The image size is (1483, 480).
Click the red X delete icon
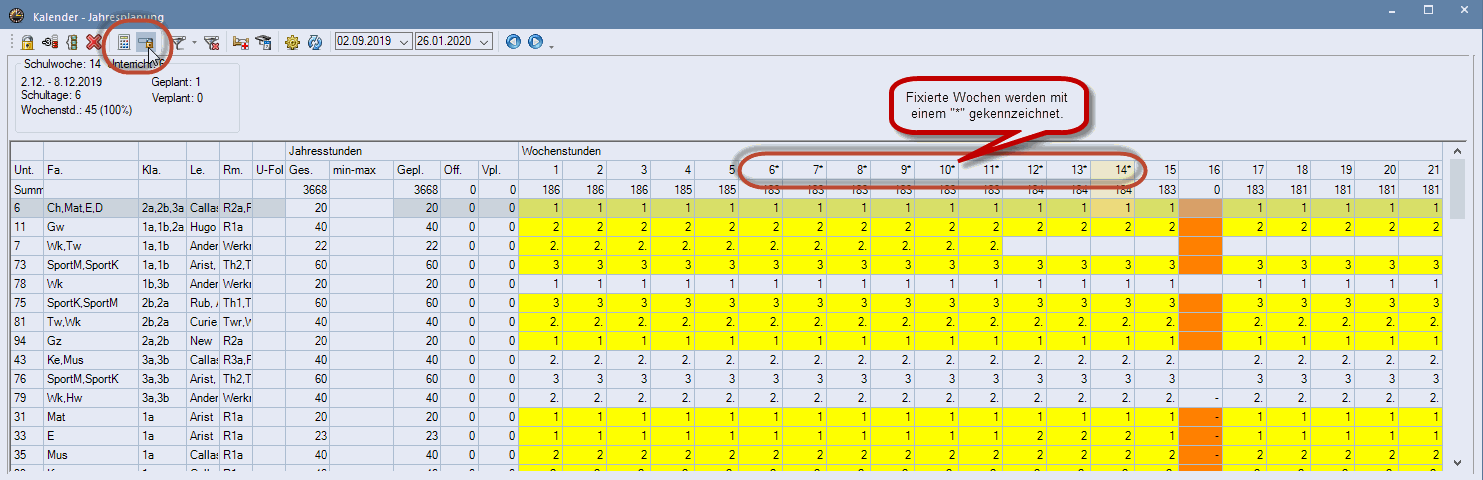(94, 42)
